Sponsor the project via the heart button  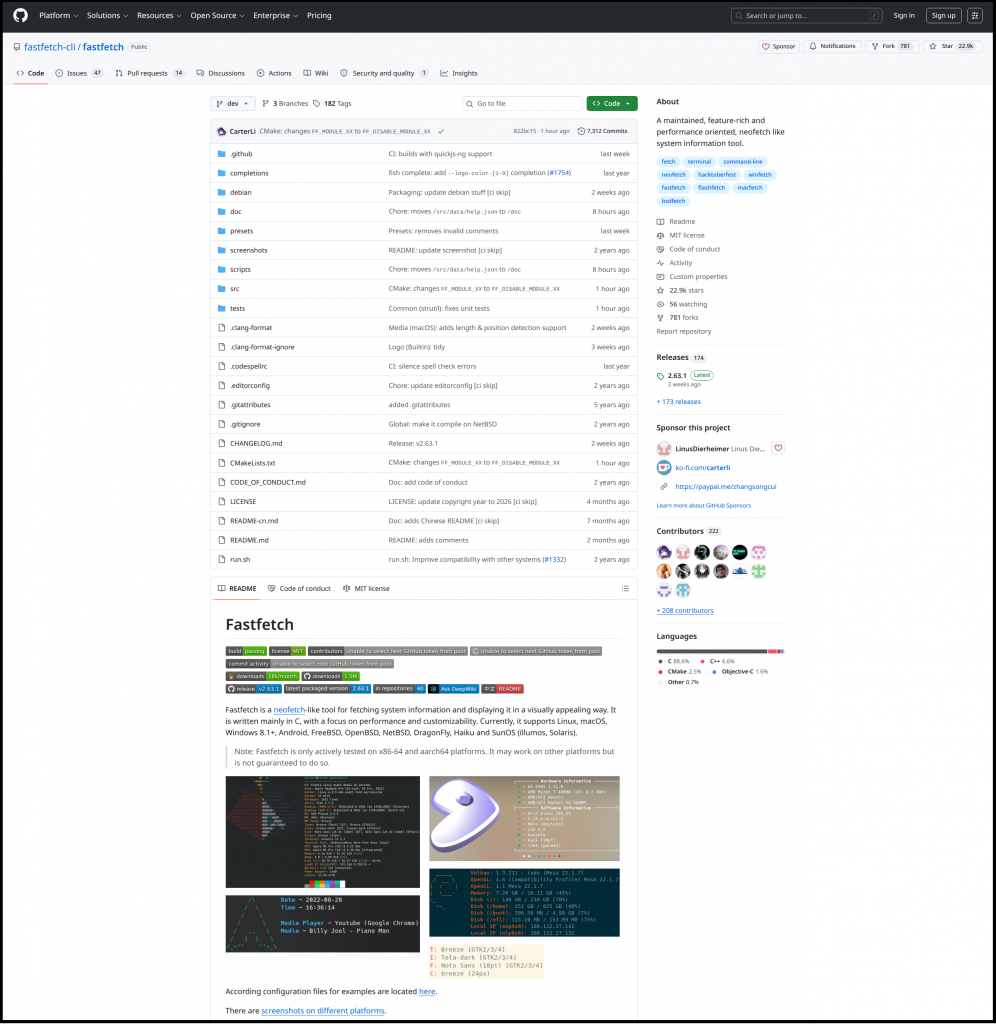pos(779,46)
